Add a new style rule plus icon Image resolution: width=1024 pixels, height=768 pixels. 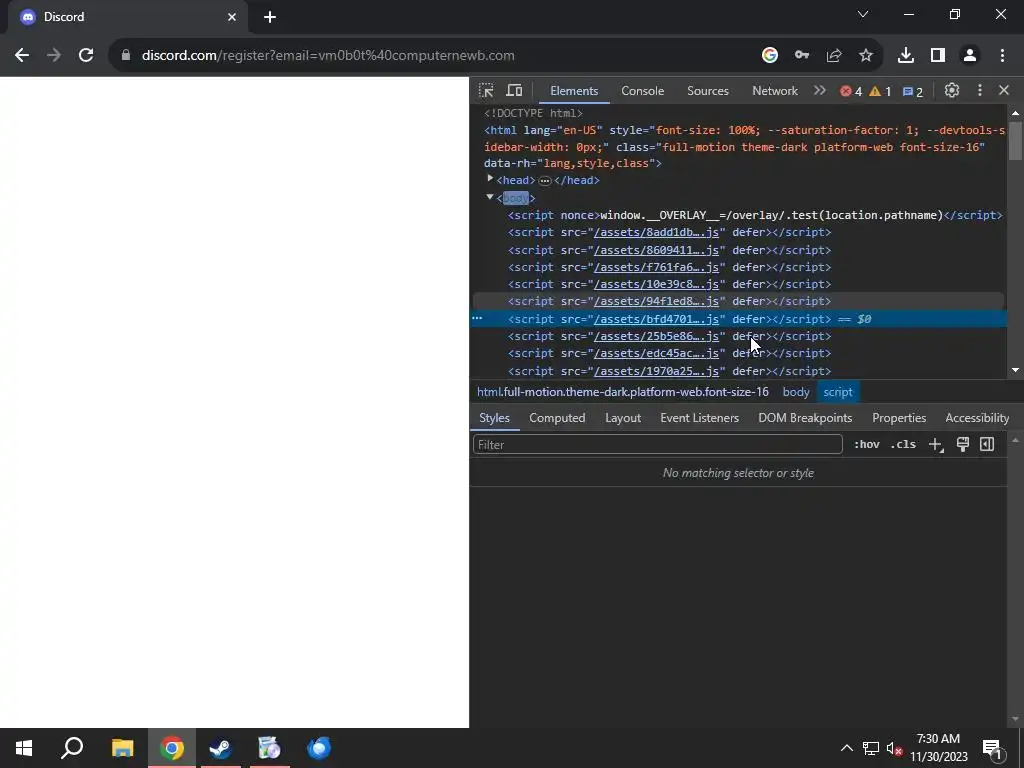click(936, 445)
